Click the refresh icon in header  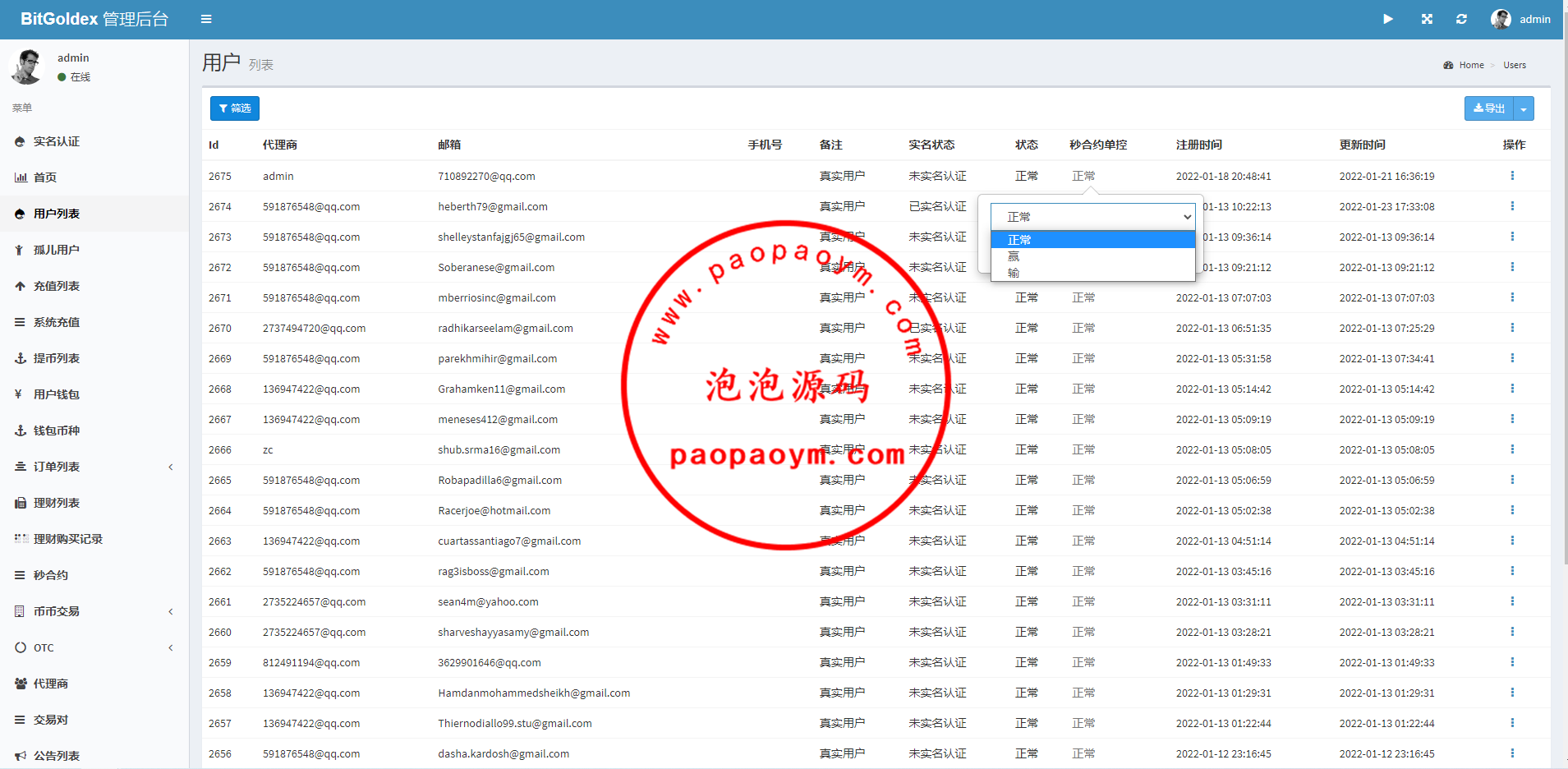point(1461,19)
